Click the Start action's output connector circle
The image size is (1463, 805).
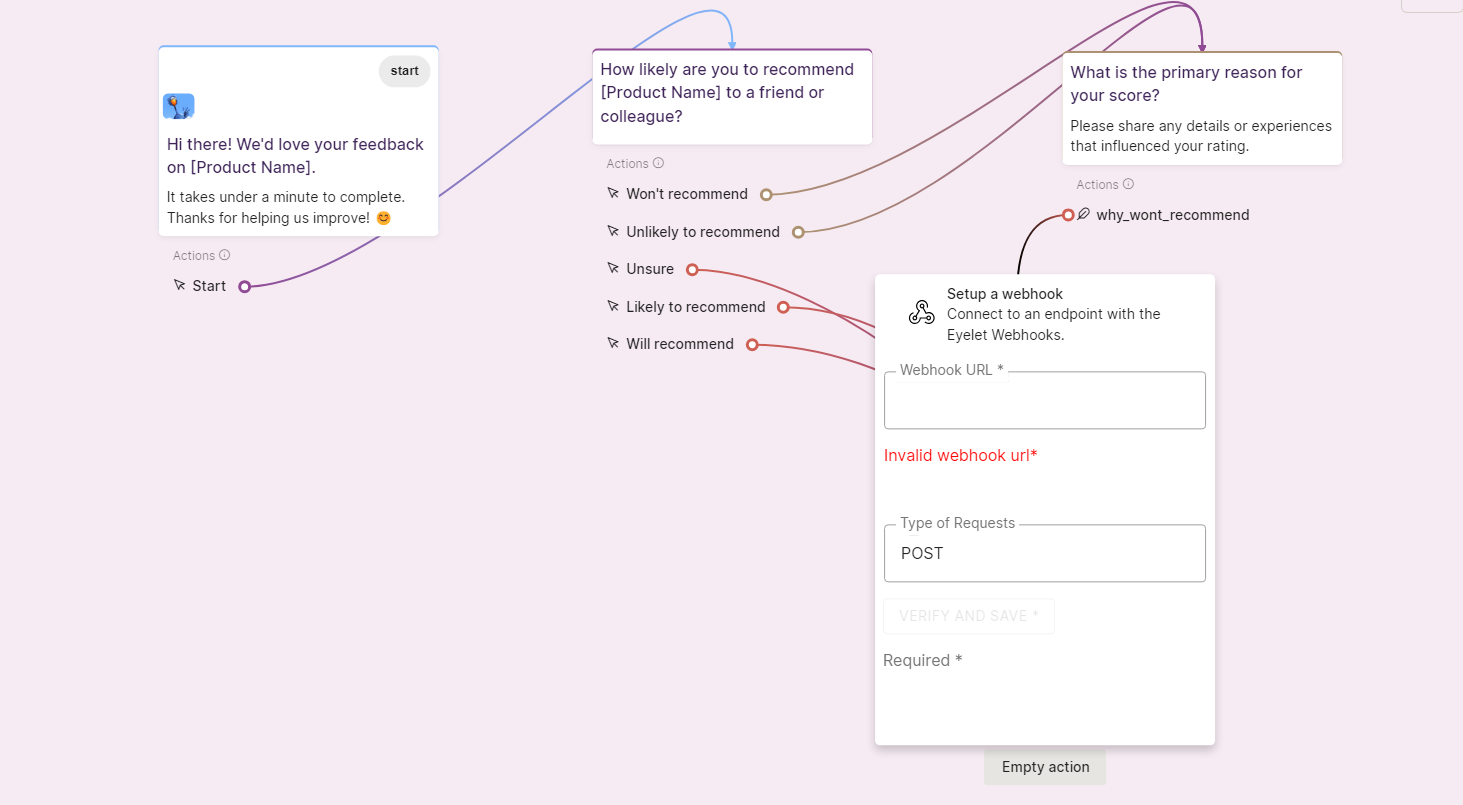(x=244, y=287)
